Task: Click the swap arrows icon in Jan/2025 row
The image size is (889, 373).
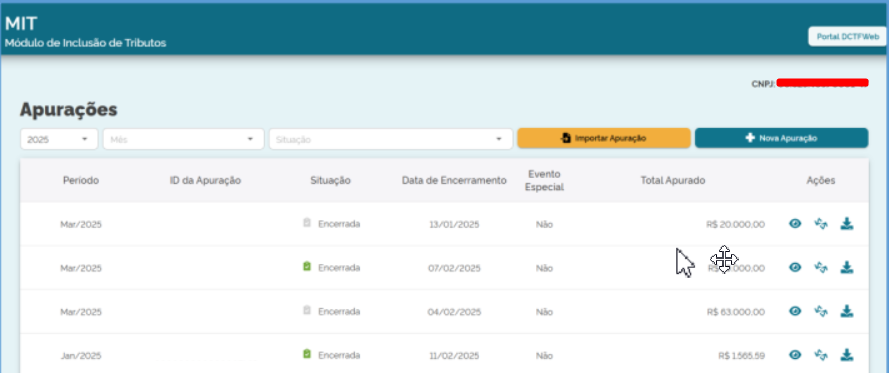Action: [821, 355]
